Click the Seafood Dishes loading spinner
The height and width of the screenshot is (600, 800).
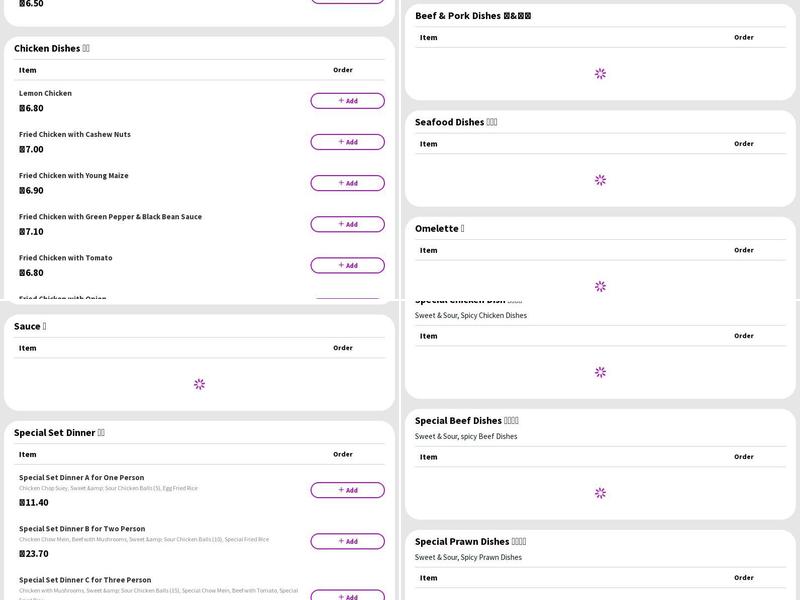click(600, 180)
